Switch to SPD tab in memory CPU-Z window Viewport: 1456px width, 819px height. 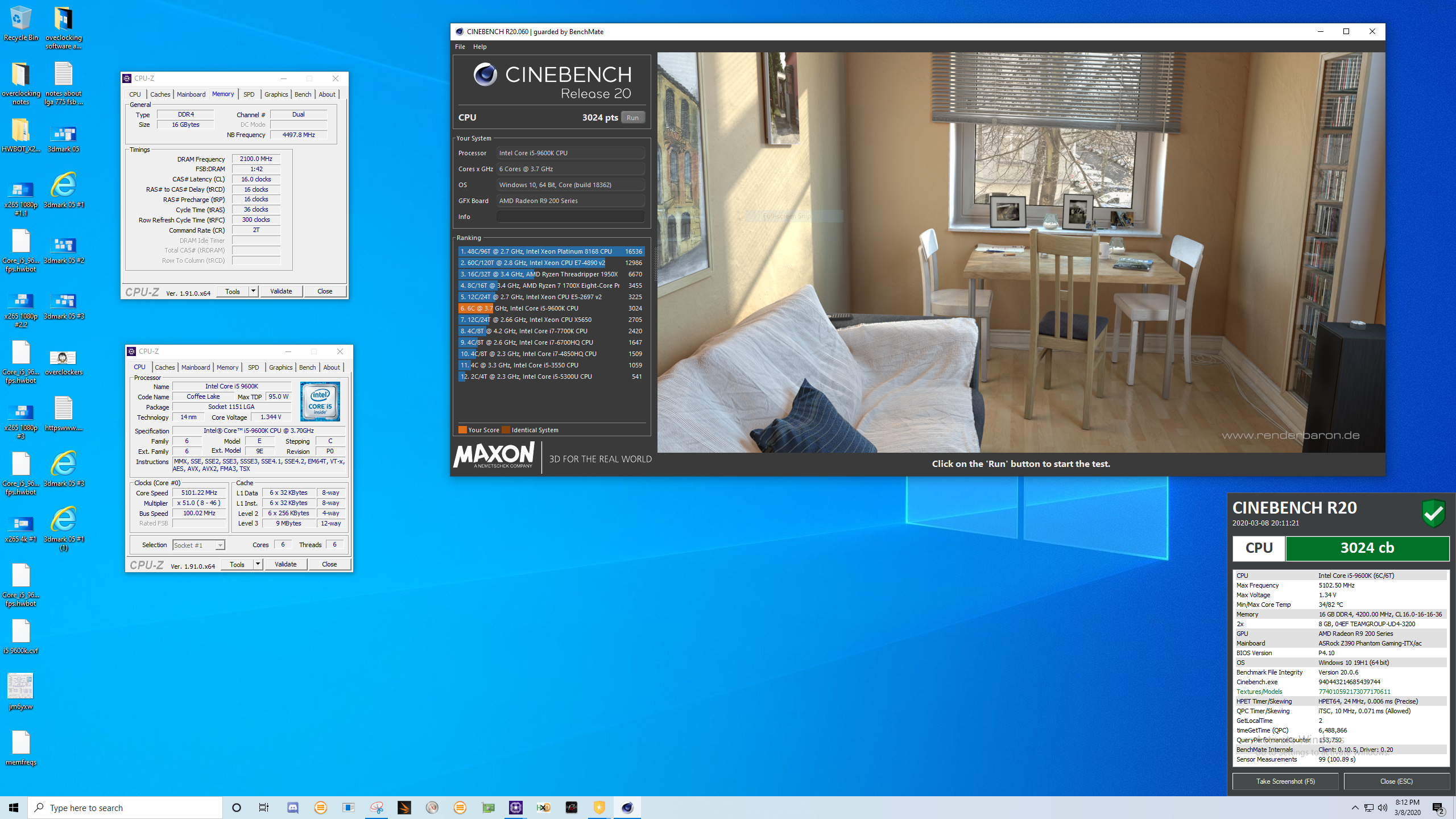click(x=249, y=94)
